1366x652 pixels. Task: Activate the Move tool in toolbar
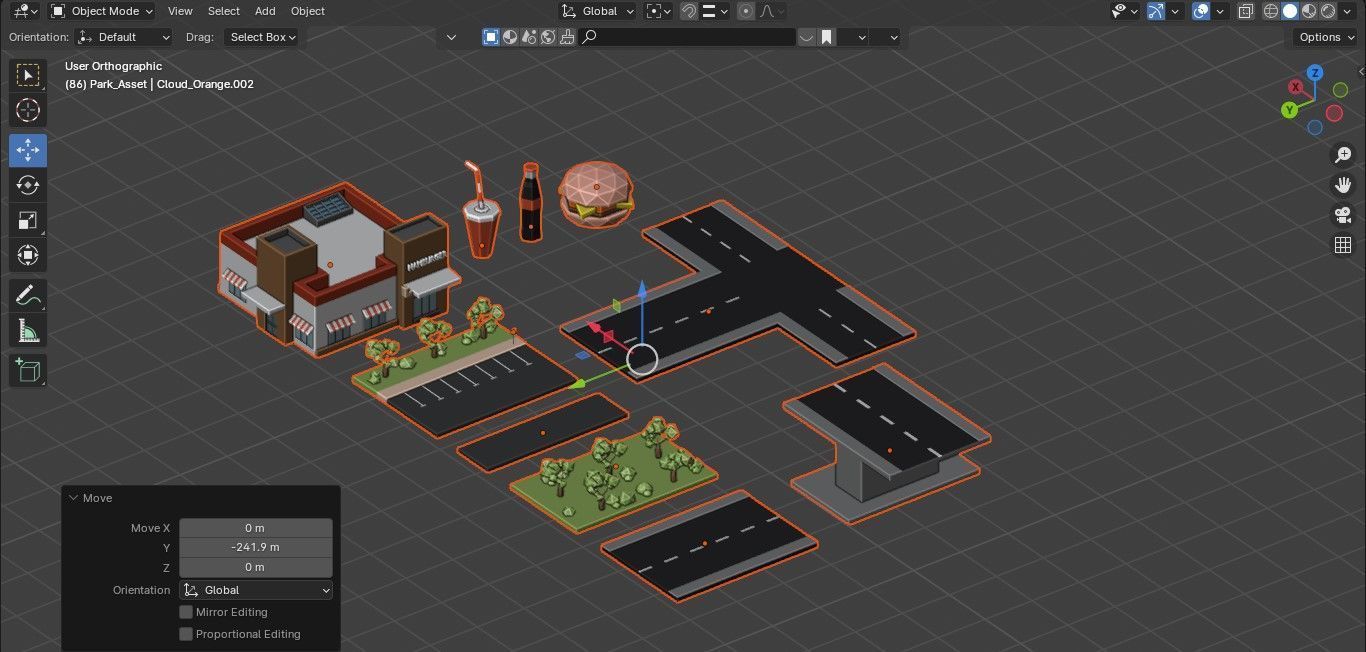click(x=28, y=151)
